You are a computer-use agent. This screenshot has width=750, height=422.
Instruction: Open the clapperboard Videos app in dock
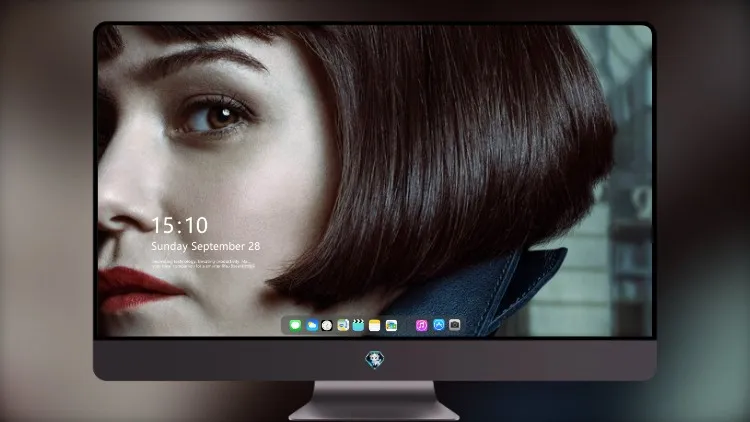pyautogui.click(x=358, y=325)
